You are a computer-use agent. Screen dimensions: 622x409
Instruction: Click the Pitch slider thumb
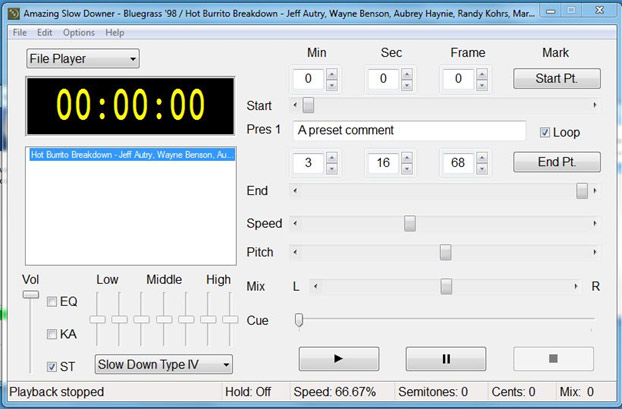(x=445, y=252)
